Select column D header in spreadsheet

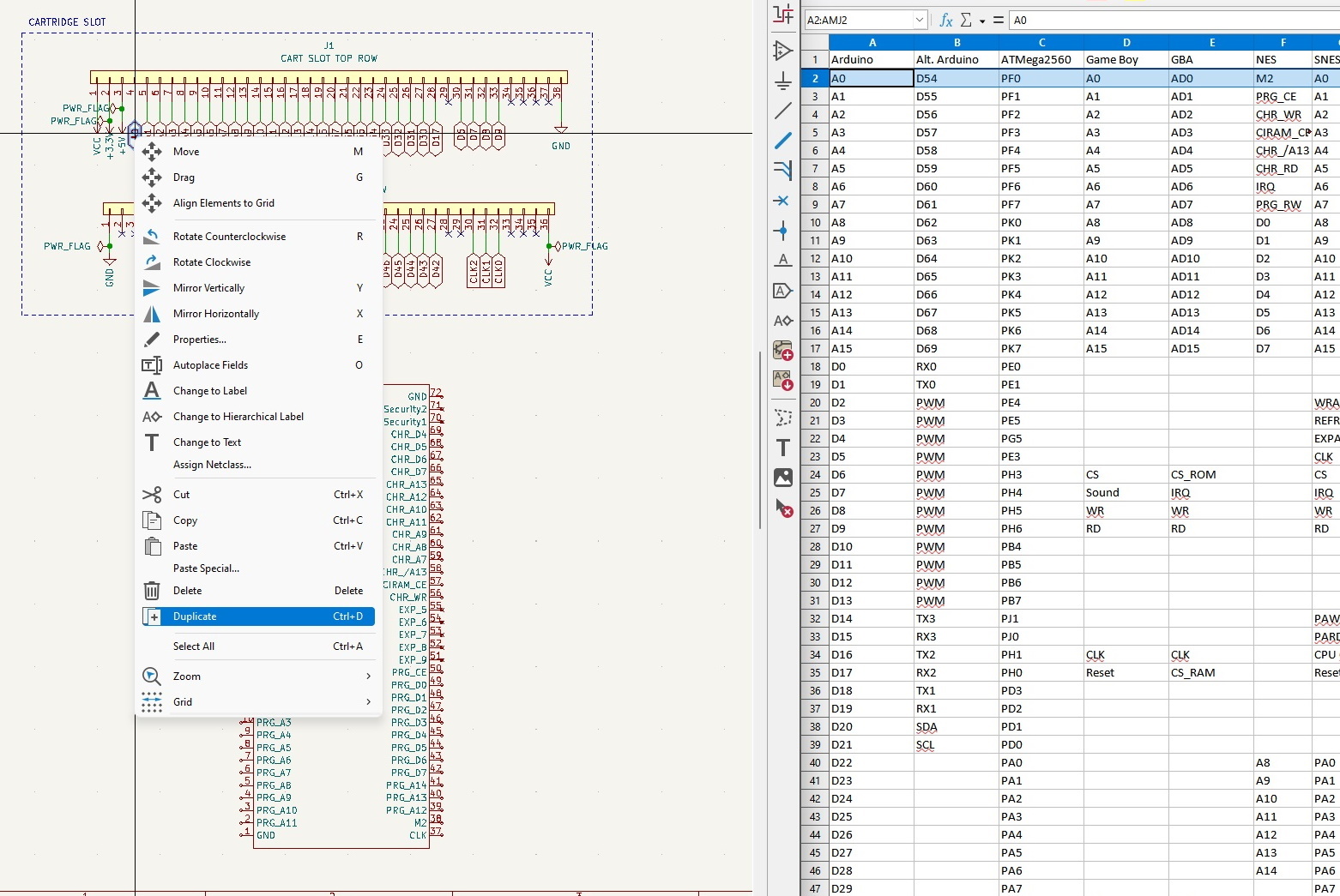click(1126, 42)
